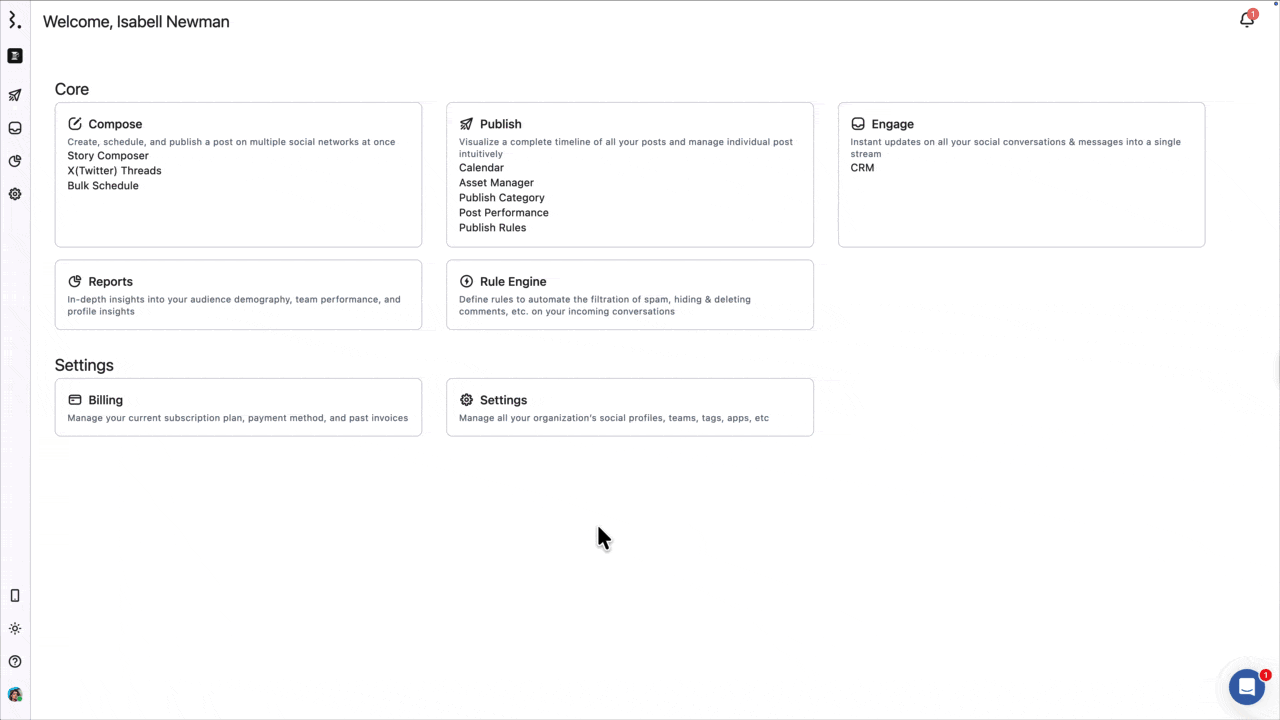The image size is (1280, 720).
Task: Open Reports pie-chart icon in sidebar
Action: [15, 161]
